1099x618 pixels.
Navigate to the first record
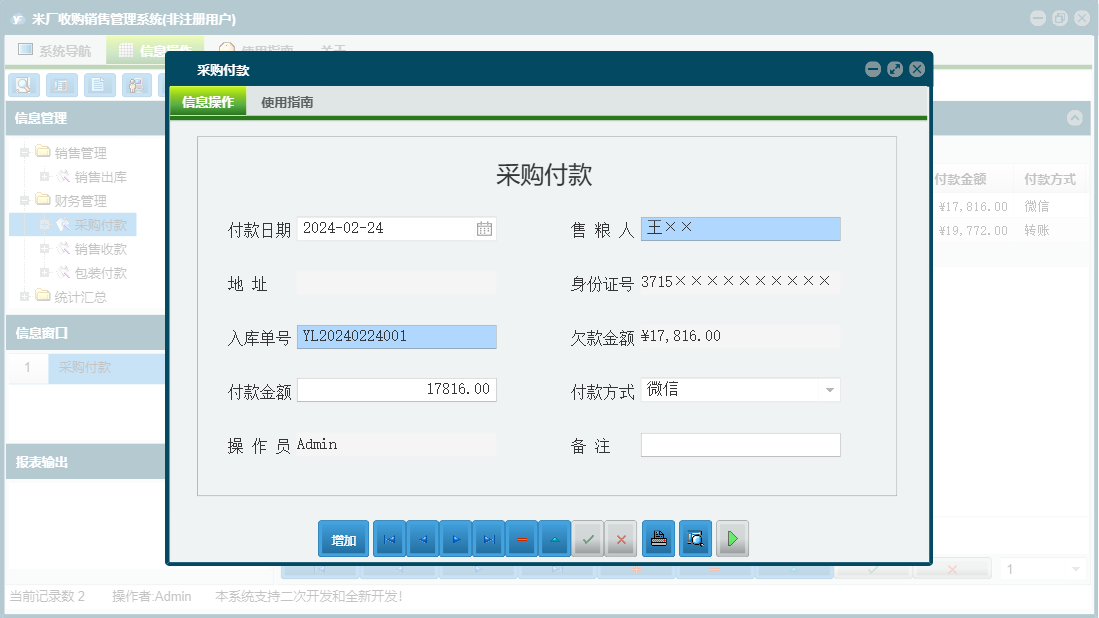(x=389, y=538)
